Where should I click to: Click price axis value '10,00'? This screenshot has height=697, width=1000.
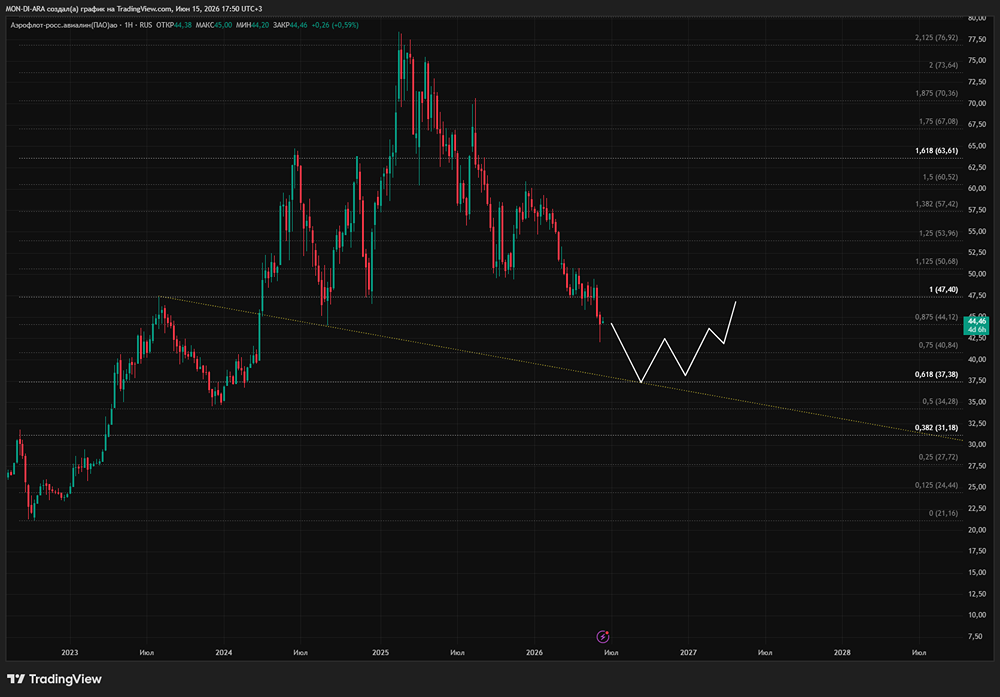pos(977,615)
